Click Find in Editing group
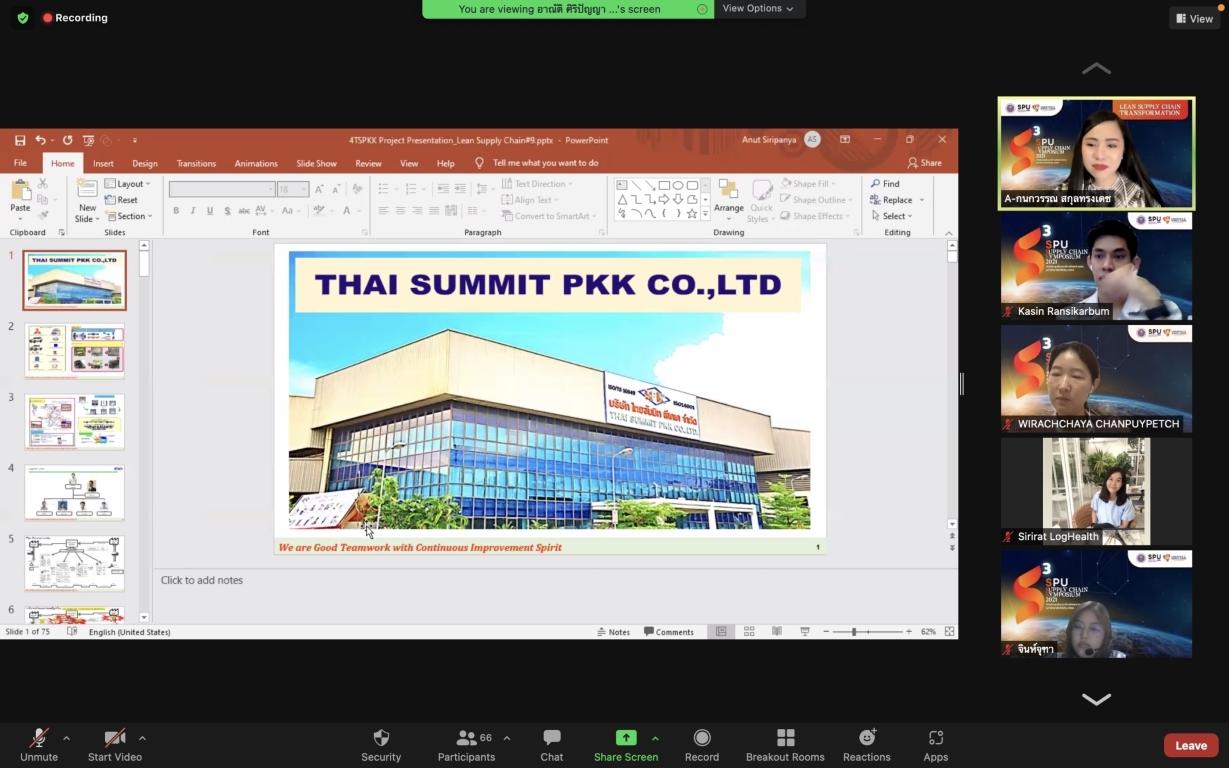The image size is (1229, 768). click(x=885, y=184)
